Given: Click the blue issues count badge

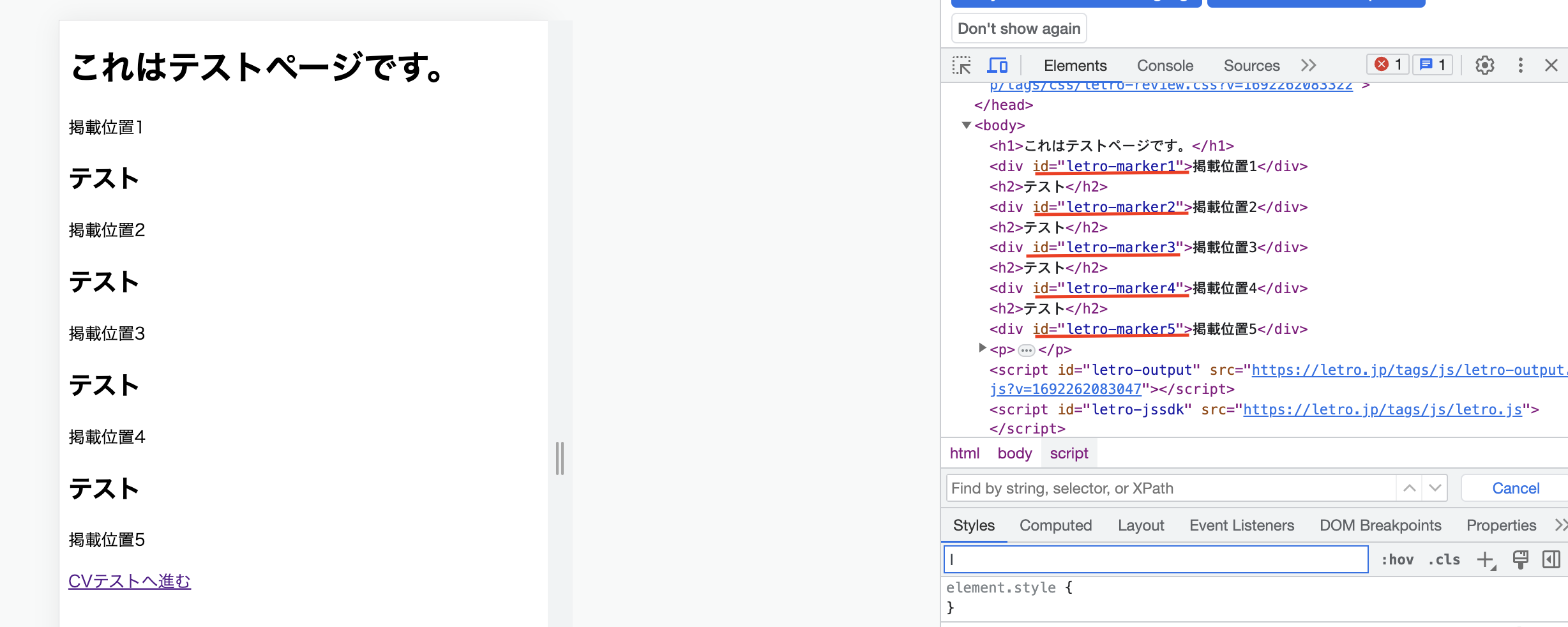Looking at the screenshot, I should click(x=1433, y=64).
